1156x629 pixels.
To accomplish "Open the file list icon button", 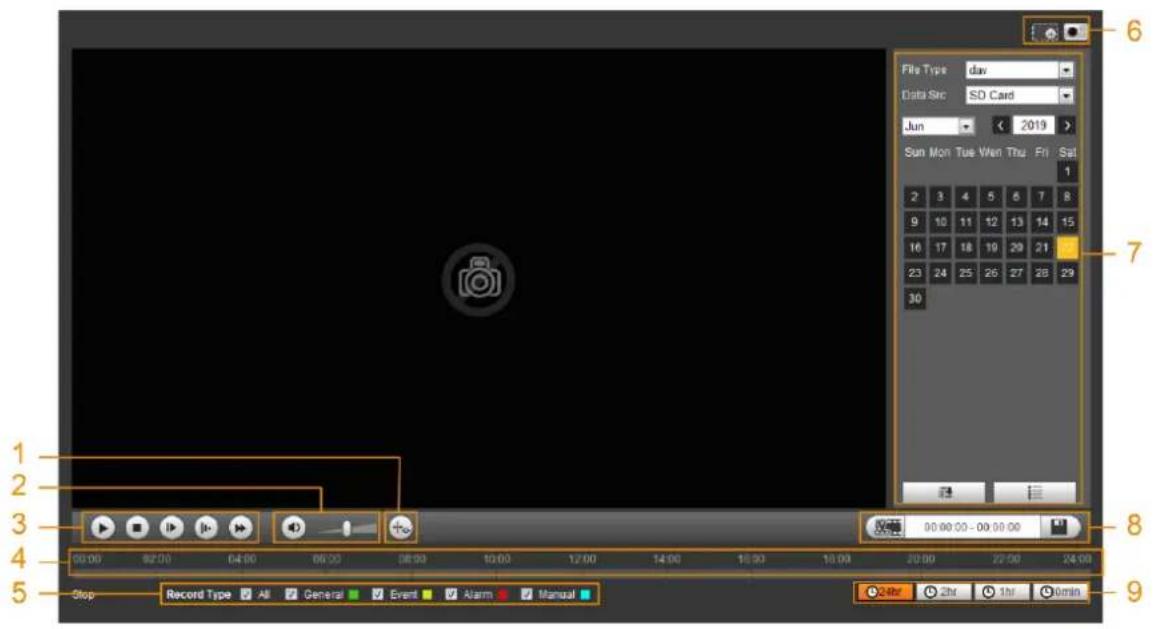I will click(x=1034, y=492).
